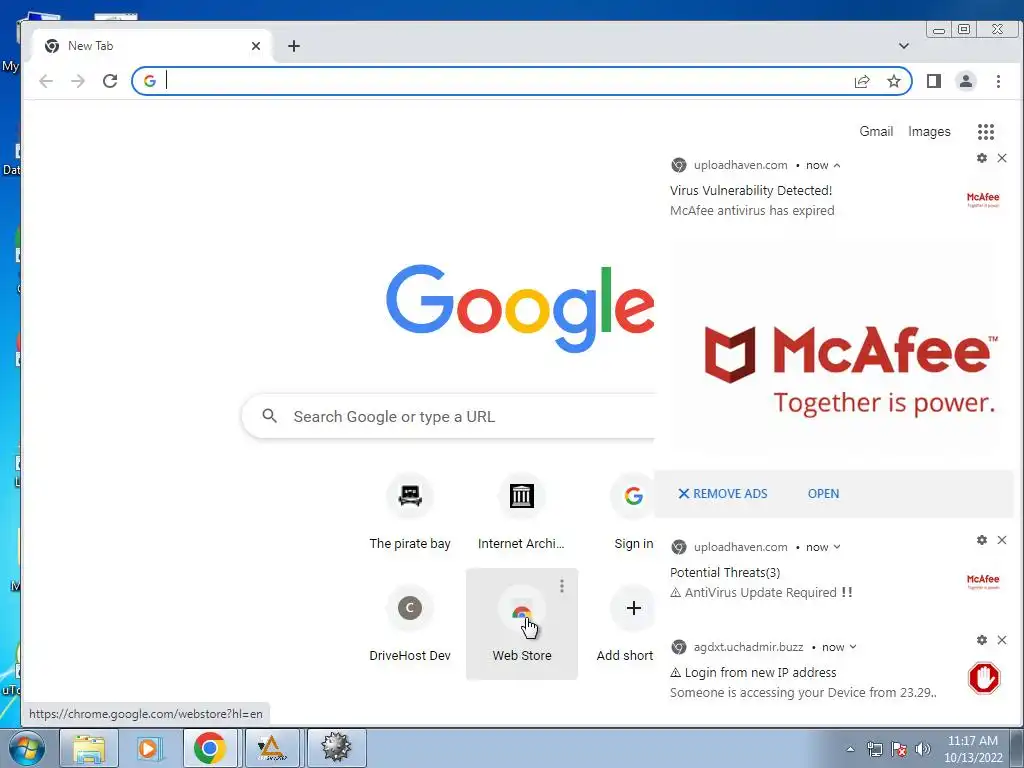Click the share page icon in address bar
The height and width of the screenshot is (768, 1024).
point(862,81)
